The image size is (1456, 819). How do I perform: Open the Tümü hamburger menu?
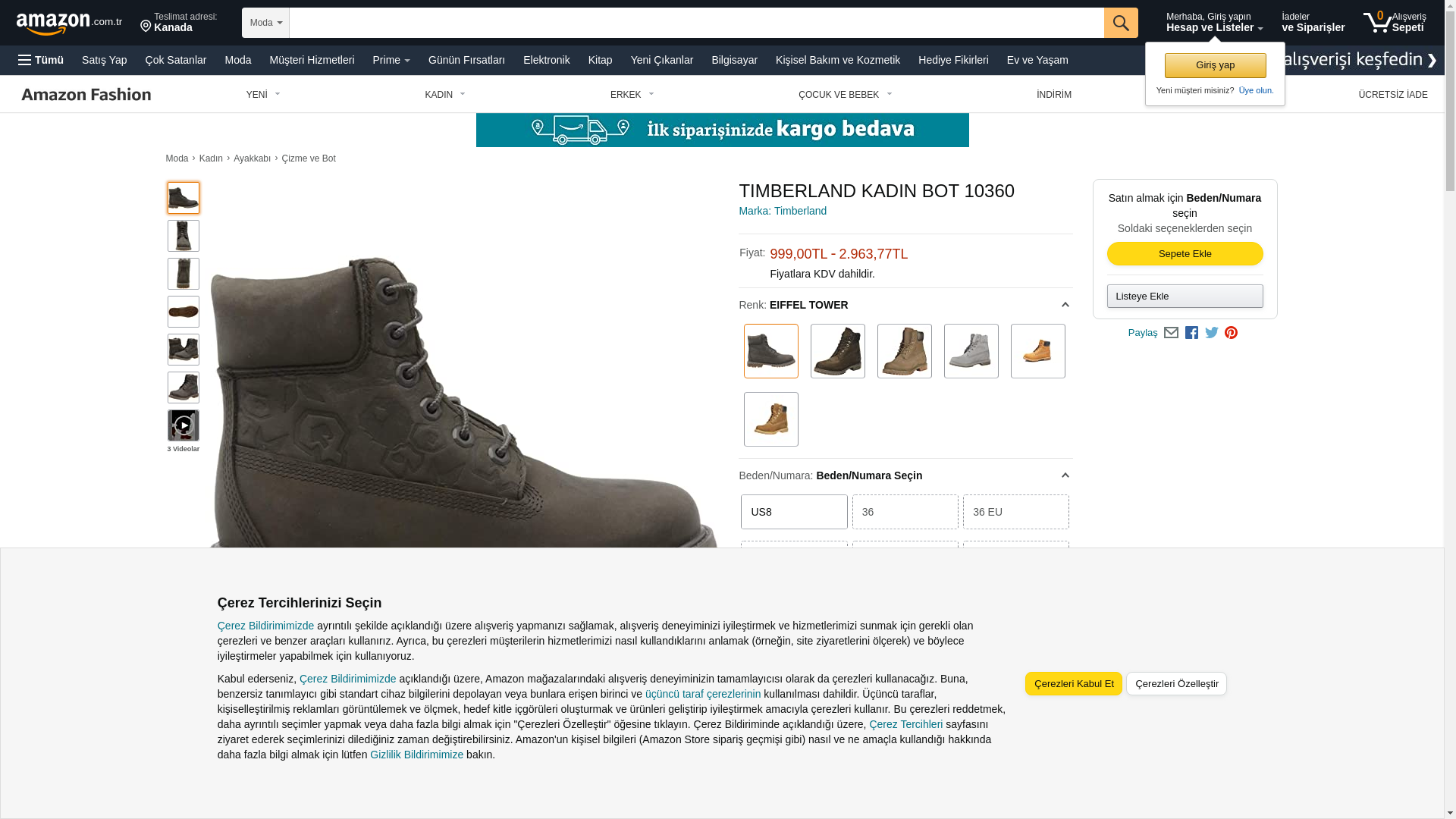point(41,60)
